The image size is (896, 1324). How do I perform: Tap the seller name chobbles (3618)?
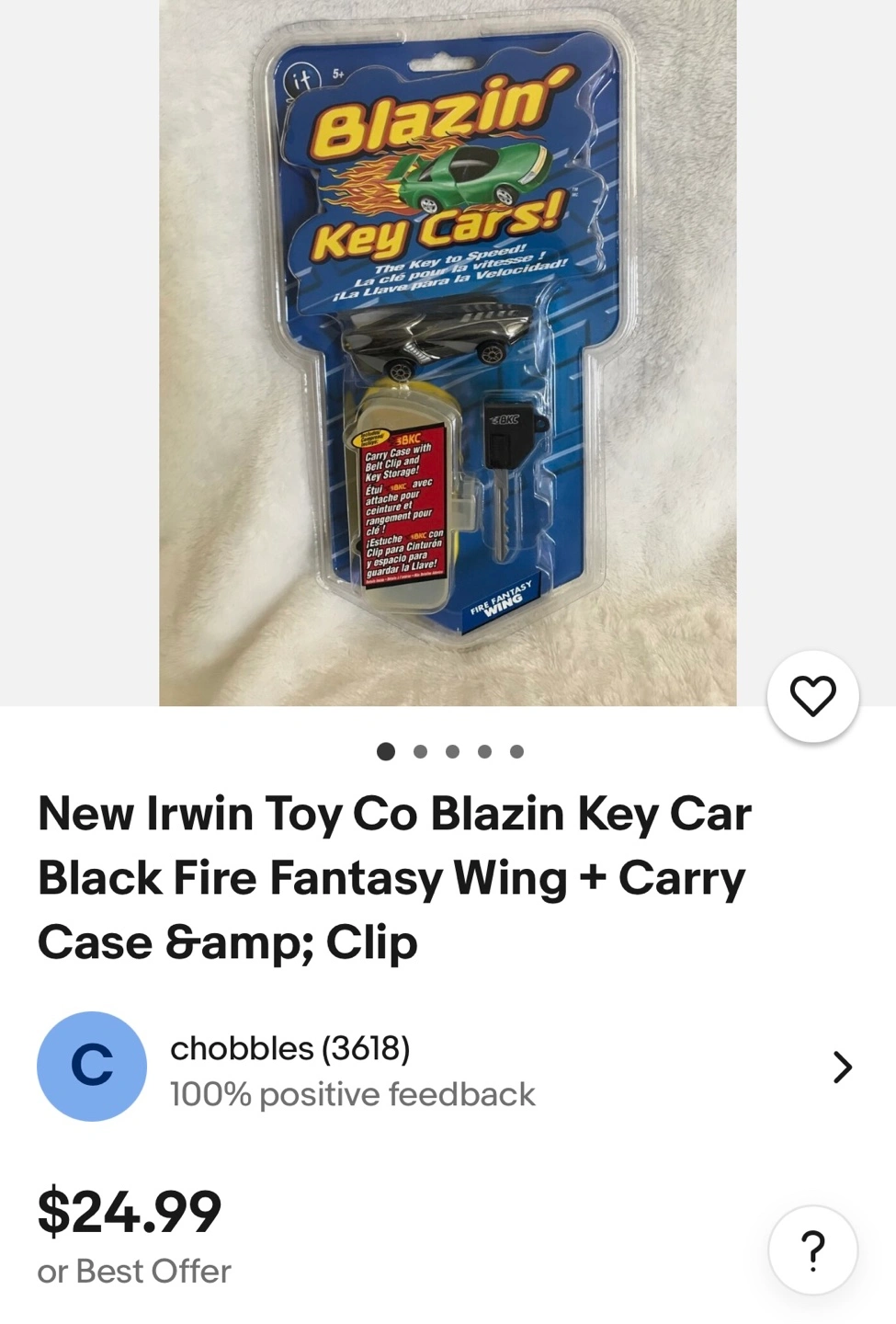click(290, 1047)
